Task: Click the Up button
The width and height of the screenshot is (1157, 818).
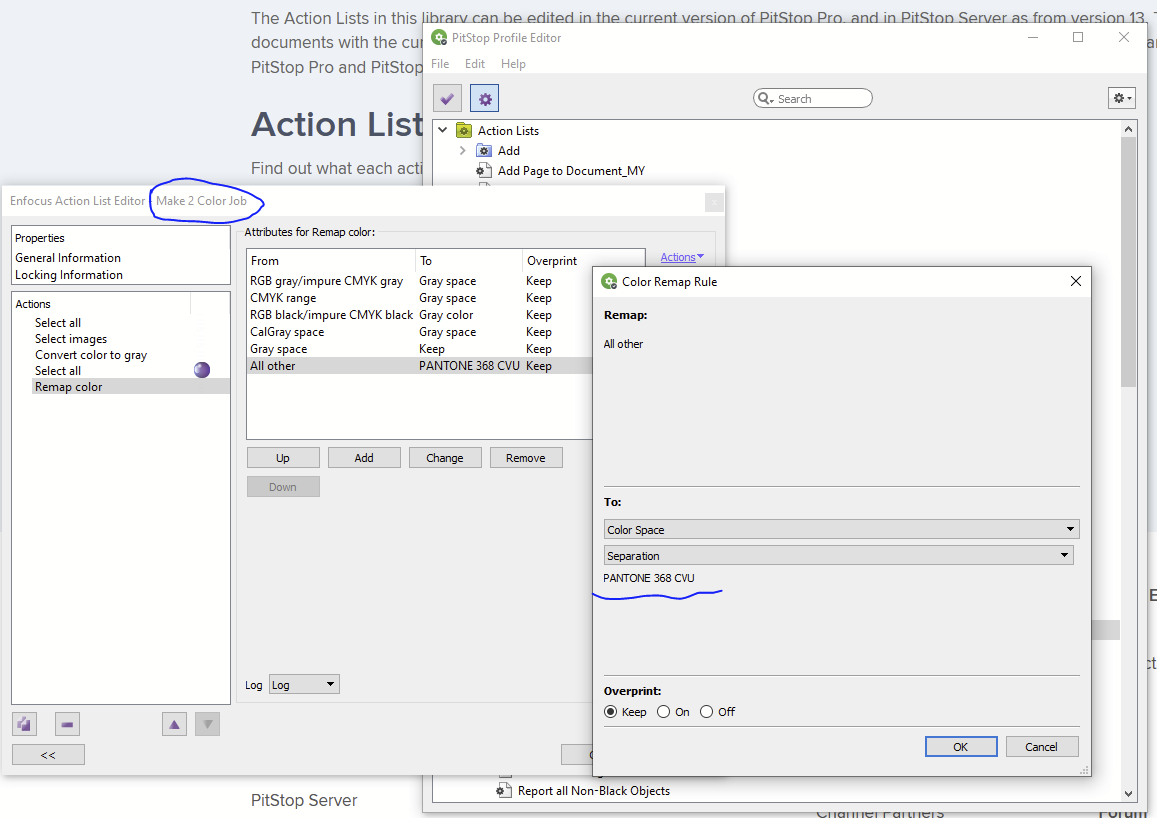Action: 283,457
